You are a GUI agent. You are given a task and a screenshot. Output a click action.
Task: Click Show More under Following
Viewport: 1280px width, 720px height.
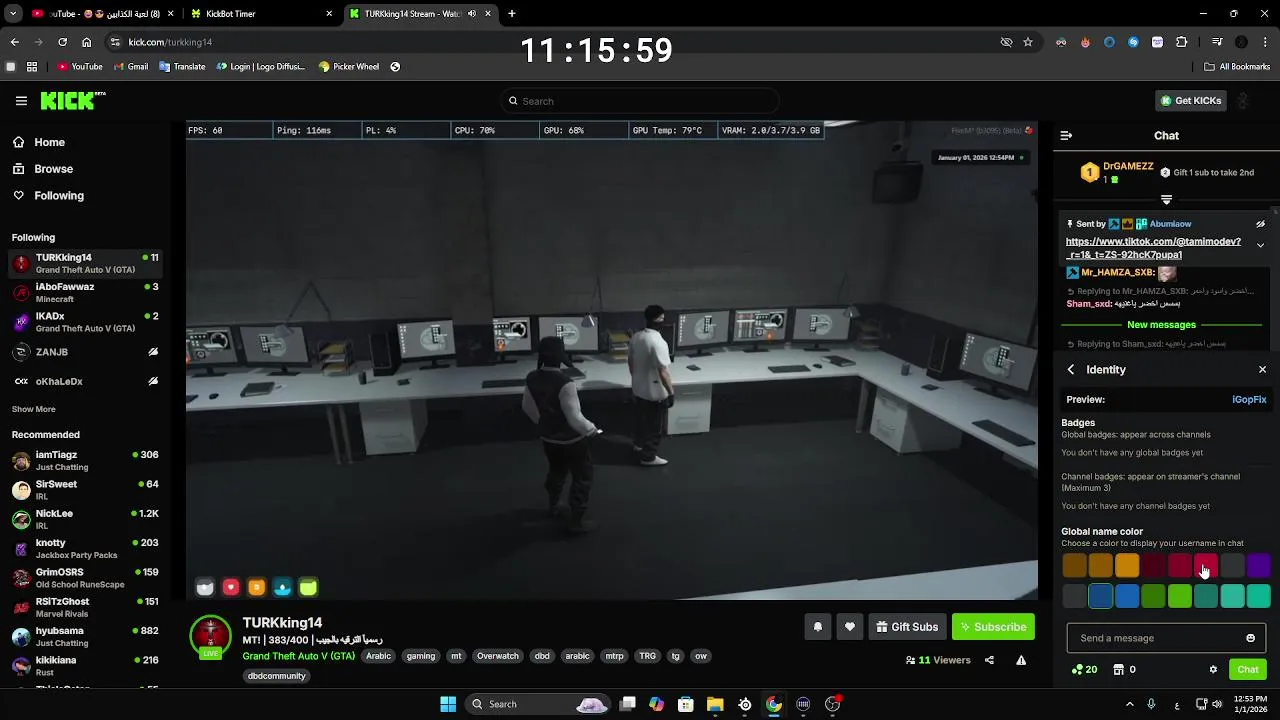[x=33, y=409]
